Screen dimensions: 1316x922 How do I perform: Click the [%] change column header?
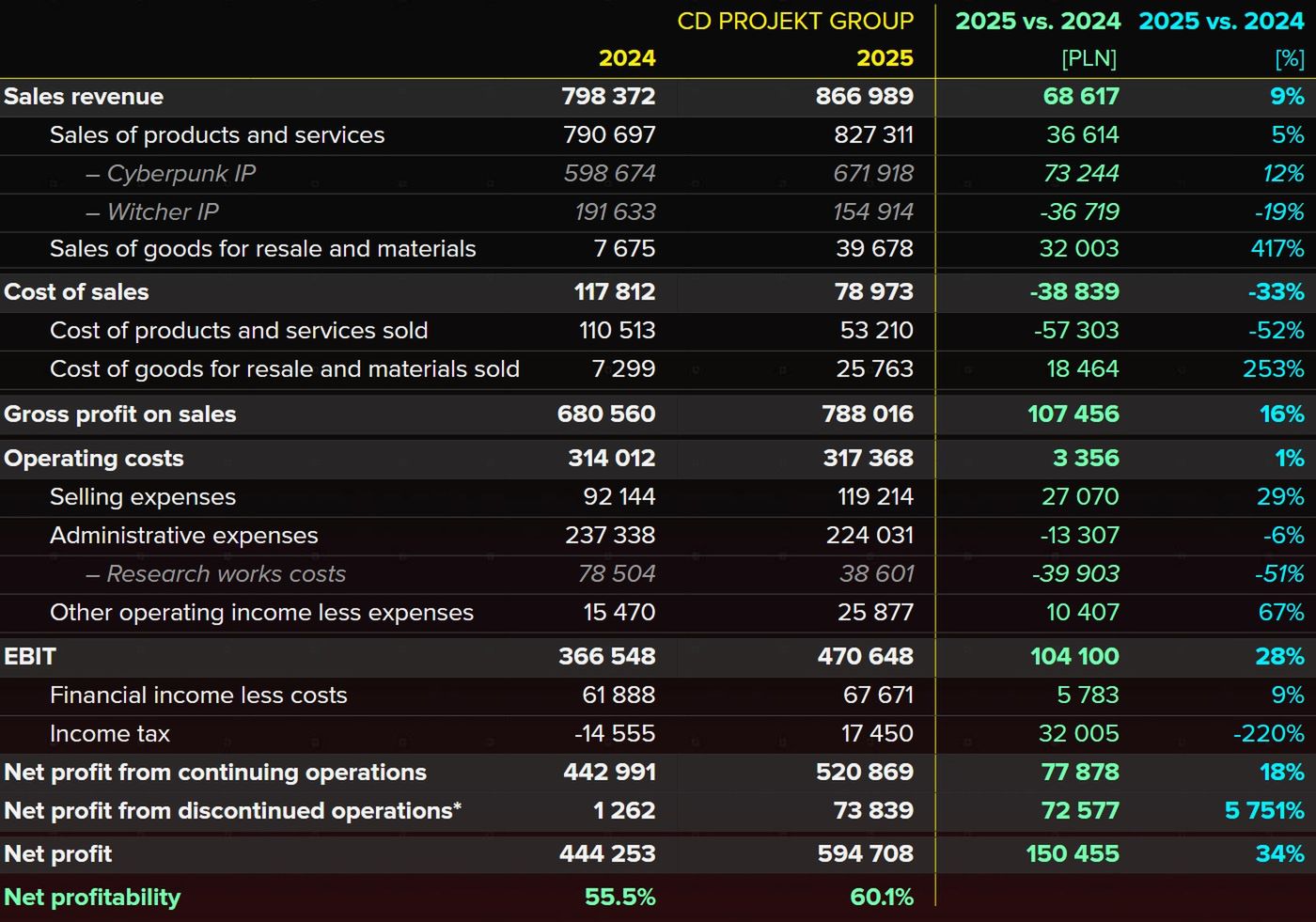click(x=1289, y=58)
